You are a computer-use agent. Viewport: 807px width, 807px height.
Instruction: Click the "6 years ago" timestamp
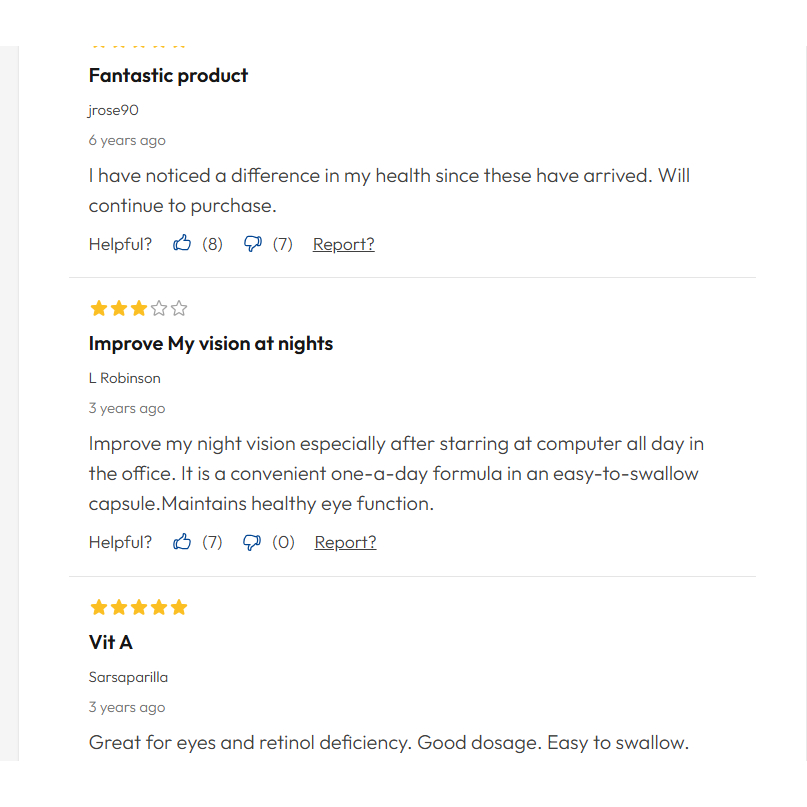coord(127,140)
